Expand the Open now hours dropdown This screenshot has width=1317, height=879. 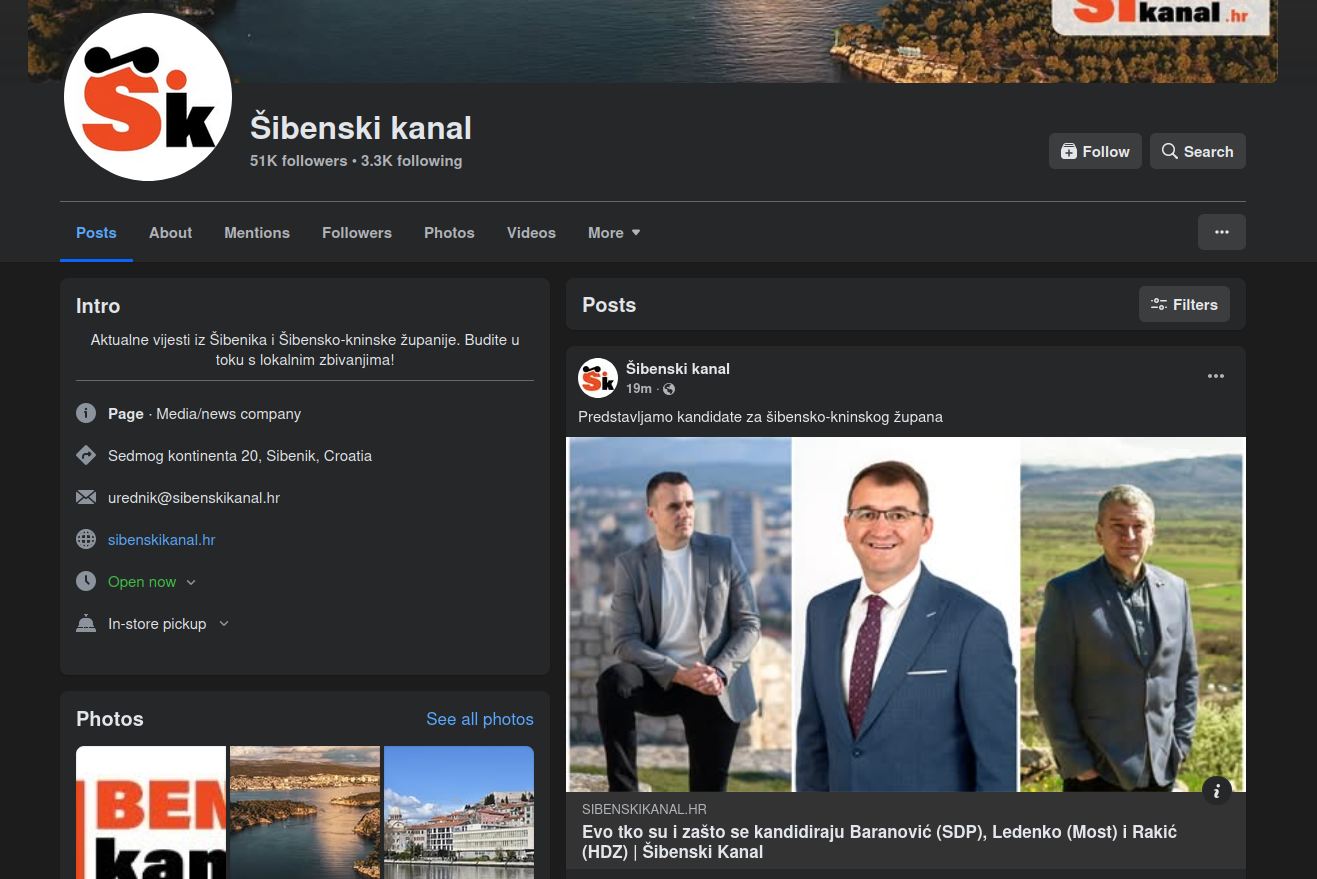191,582
